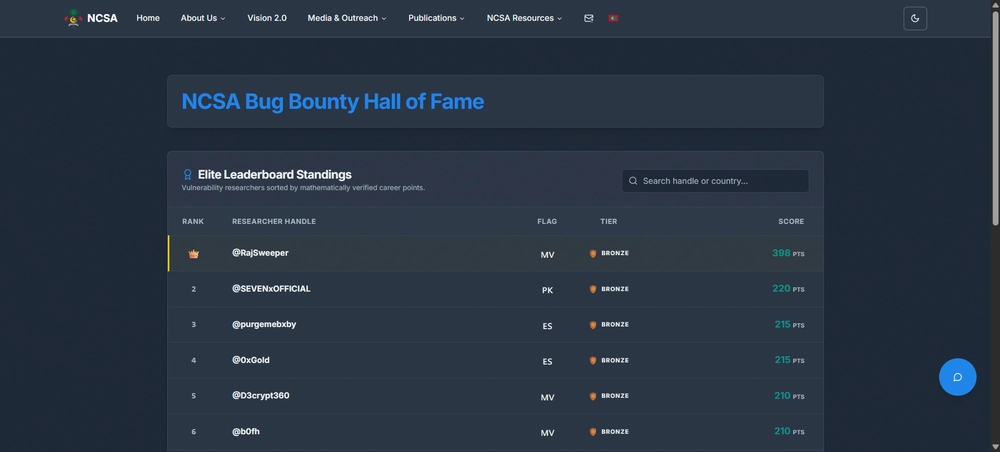Select the @b0fh handle
This screenshot has width=1000, height=452.
click(246, 432)
